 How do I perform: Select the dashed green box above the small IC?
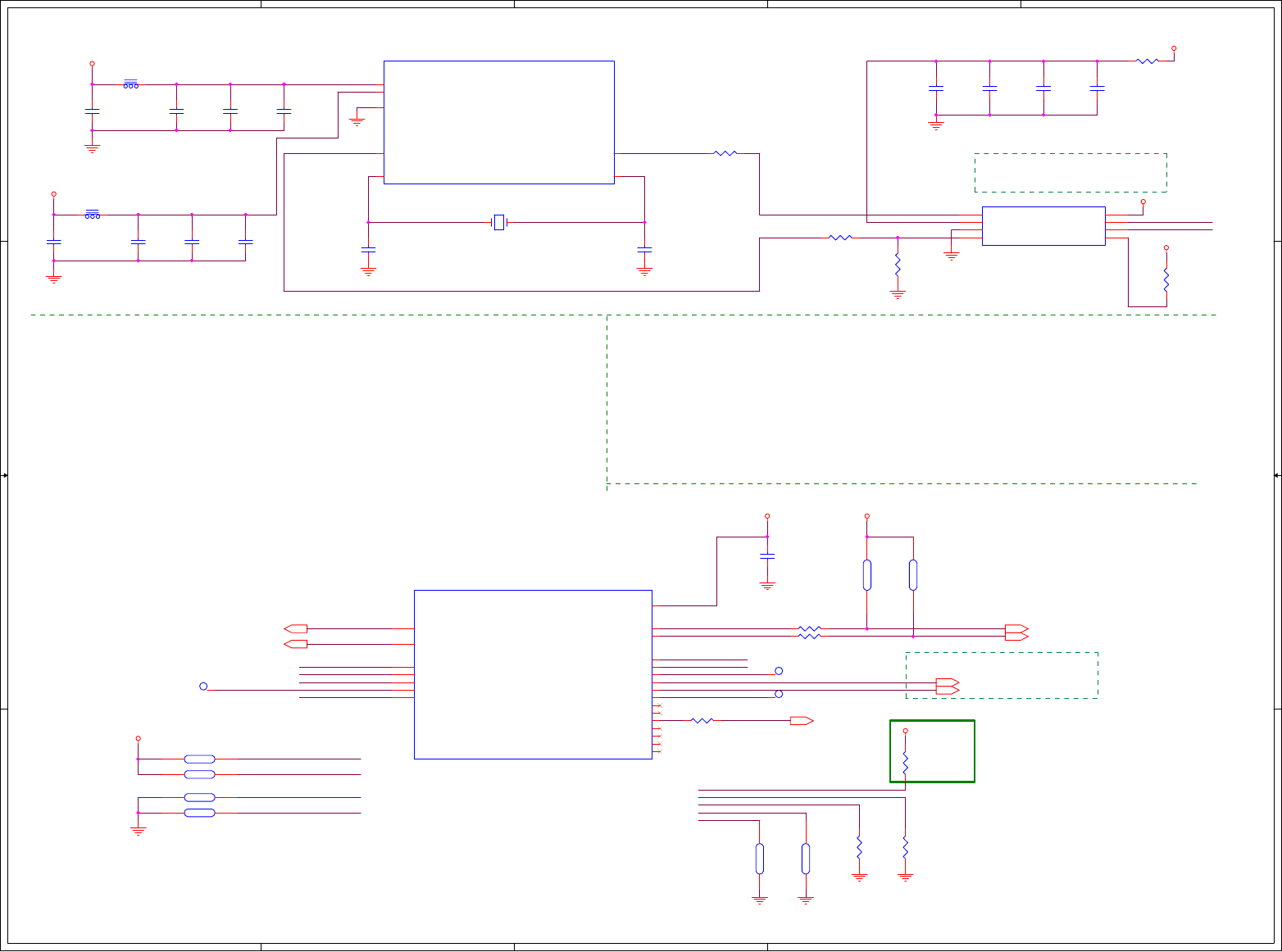(1071, 173)
